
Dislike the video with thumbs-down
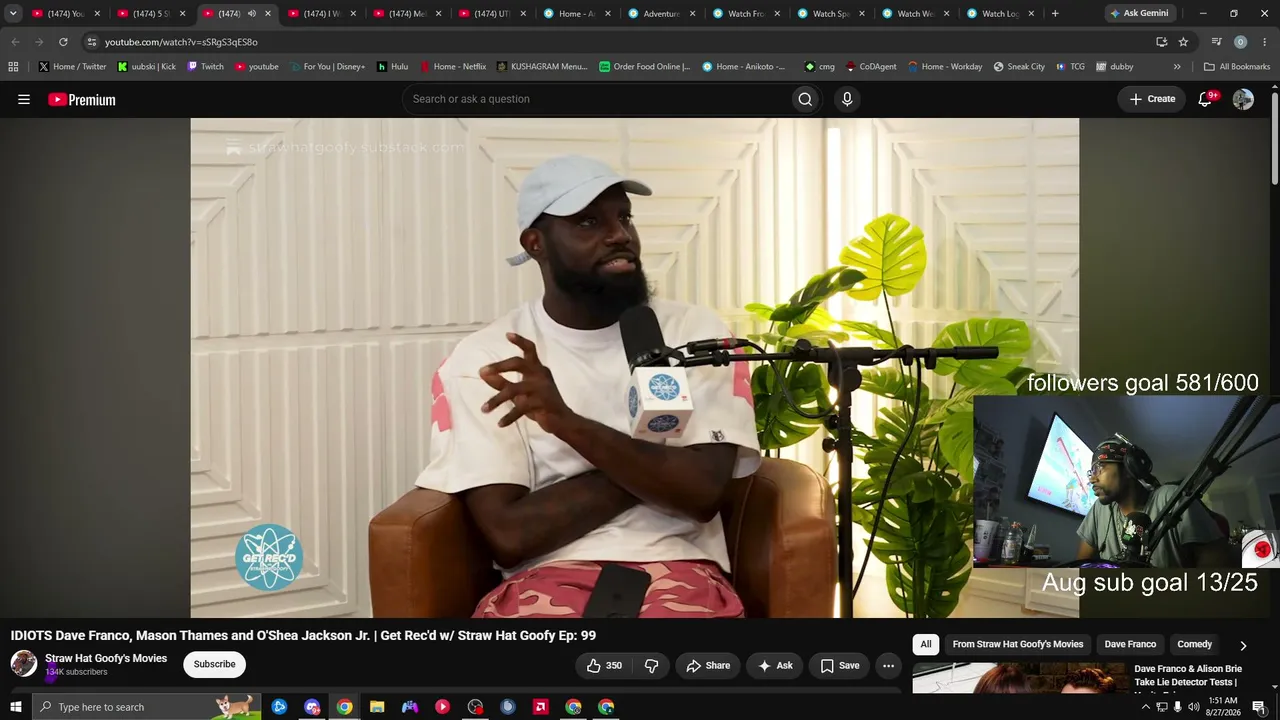coord(651,666)
